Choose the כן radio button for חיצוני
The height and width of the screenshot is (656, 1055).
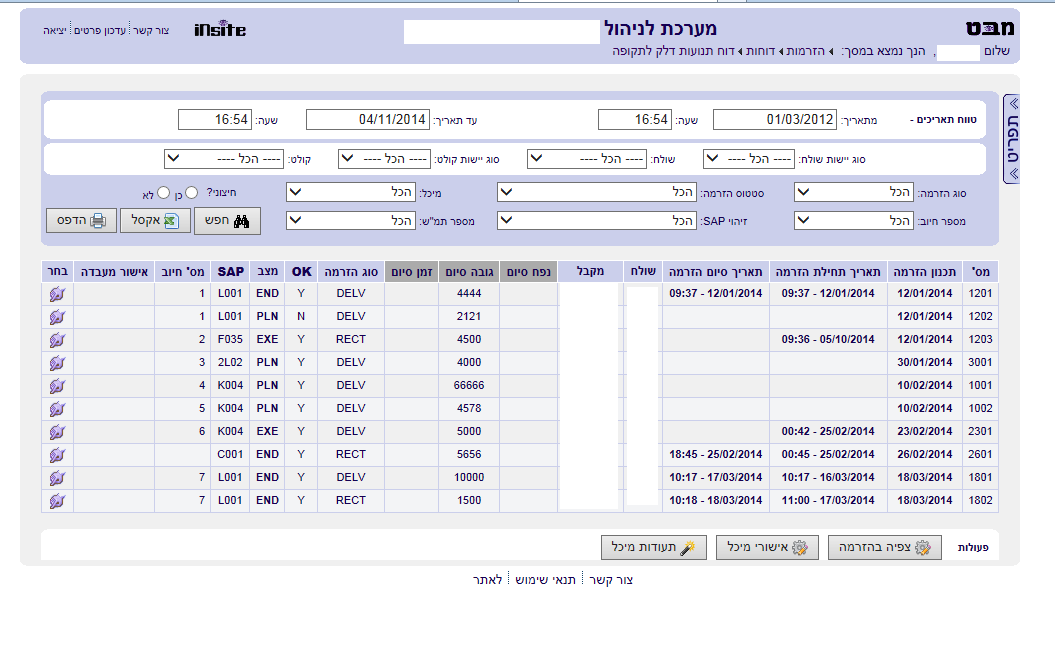point(192,192)
